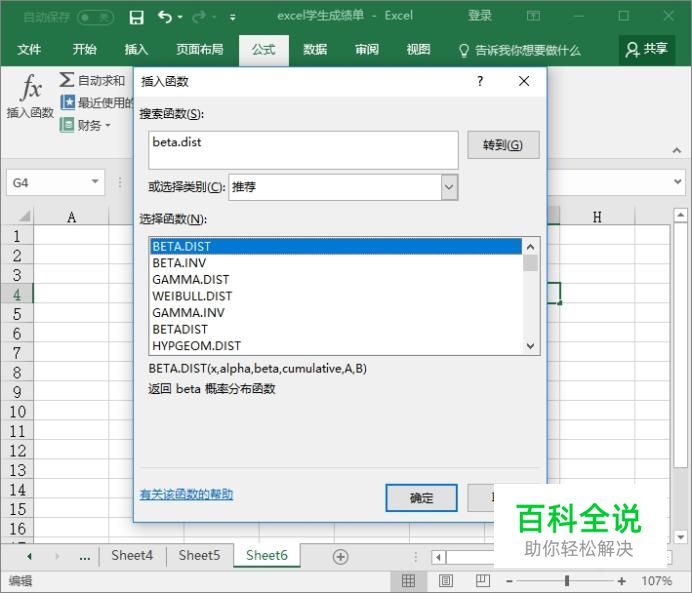Click the search function field with beta.dist
The width and height of the screenshot is (692, 593).
click(303, 150)
